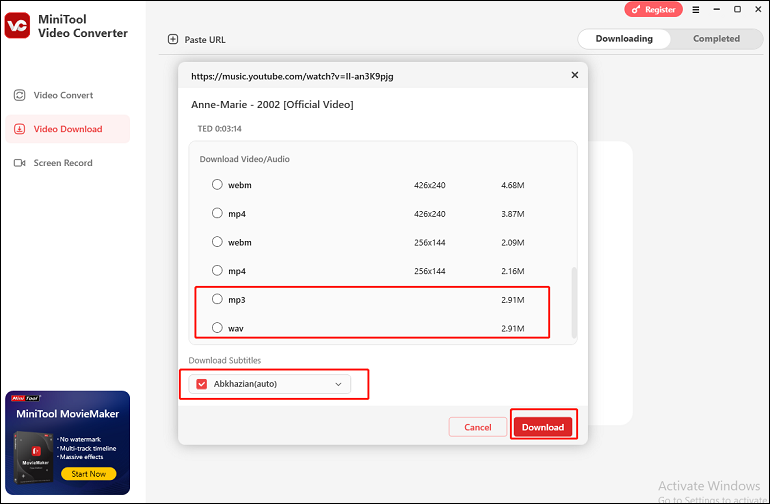Image resolution: width=770 pixels, height=504 pixels.
Task: Click the MovieMaker box thumbnail
Action: 33,458
